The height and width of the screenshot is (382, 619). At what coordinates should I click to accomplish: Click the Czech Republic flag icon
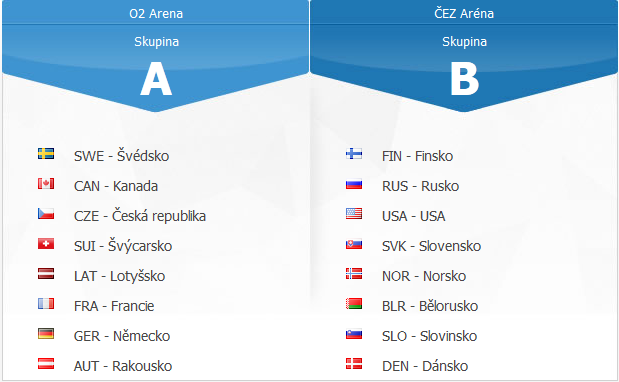tap(46, 213)
